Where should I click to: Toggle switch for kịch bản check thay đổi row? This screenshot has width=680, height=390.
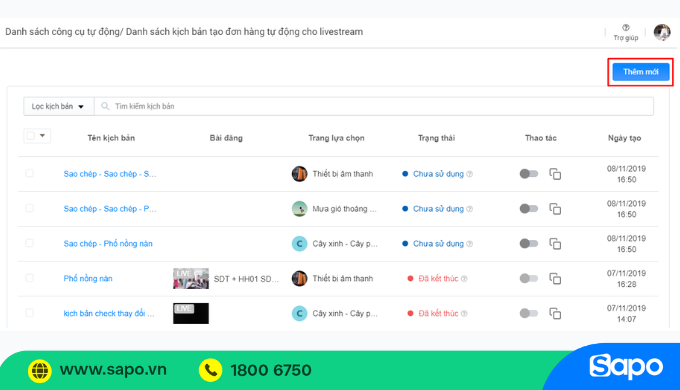529,313
